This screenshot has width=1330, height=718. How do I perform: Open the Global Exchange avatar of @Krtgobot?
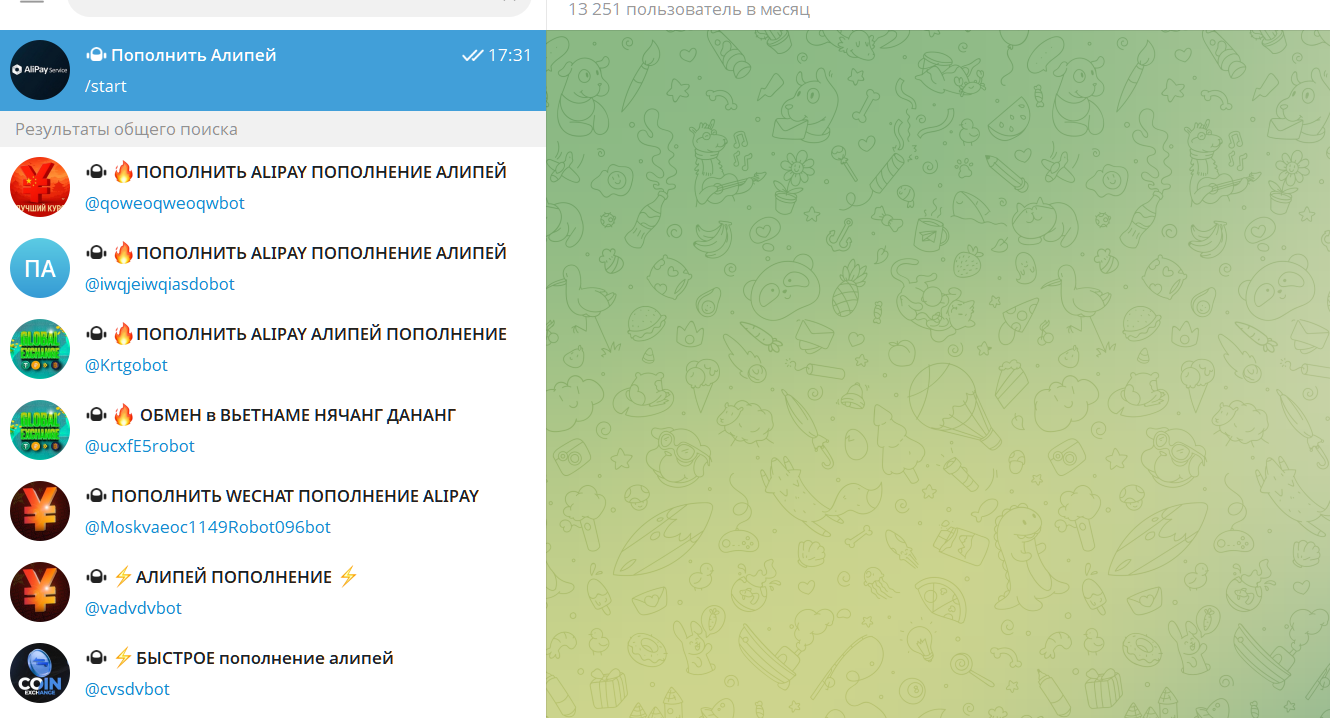pos(40,349)
